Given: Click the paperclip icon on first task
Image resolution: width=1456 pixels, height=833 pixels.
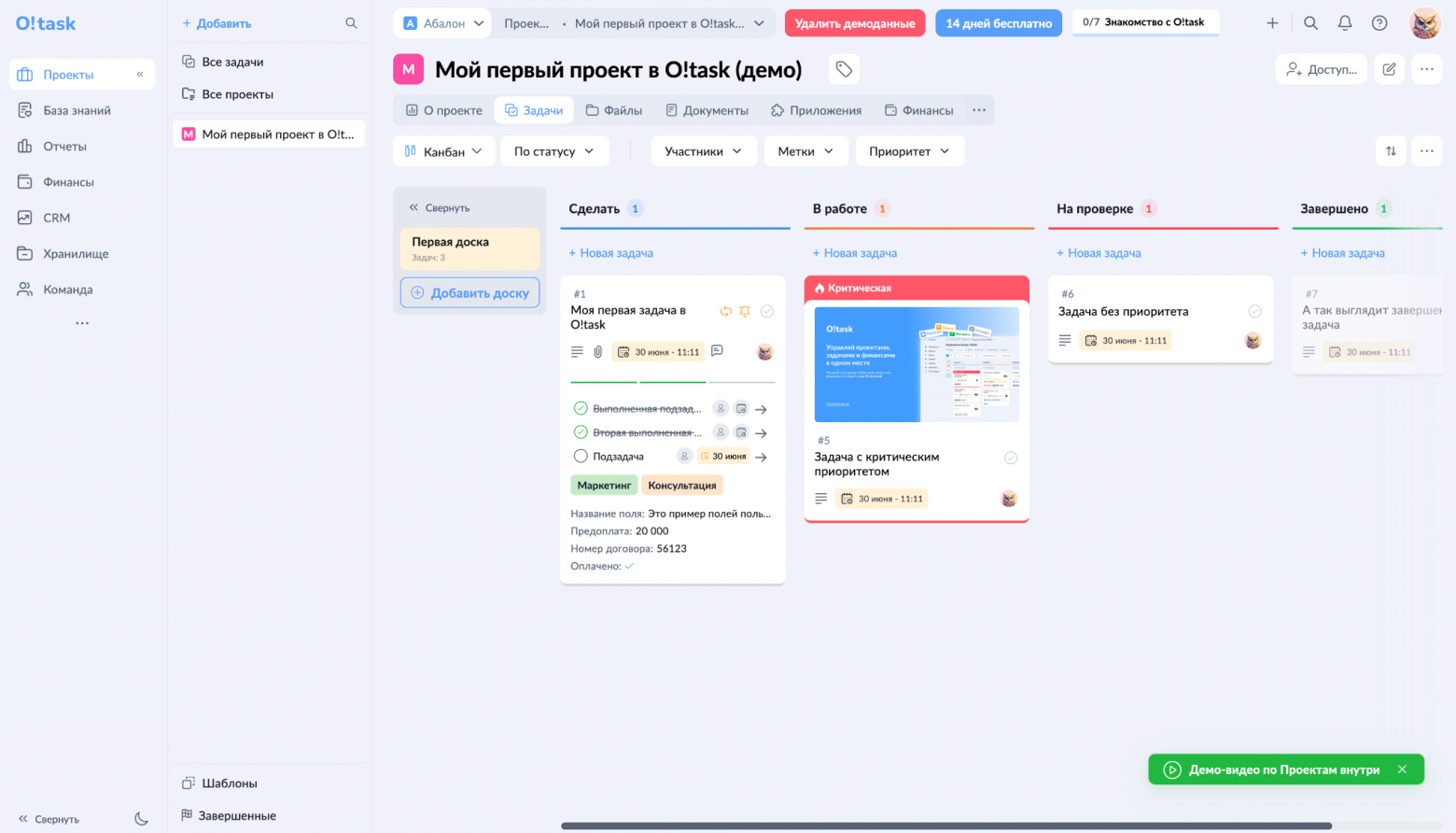Looking at the screenshot, I should pyautogui.click(x=598, y=352).
